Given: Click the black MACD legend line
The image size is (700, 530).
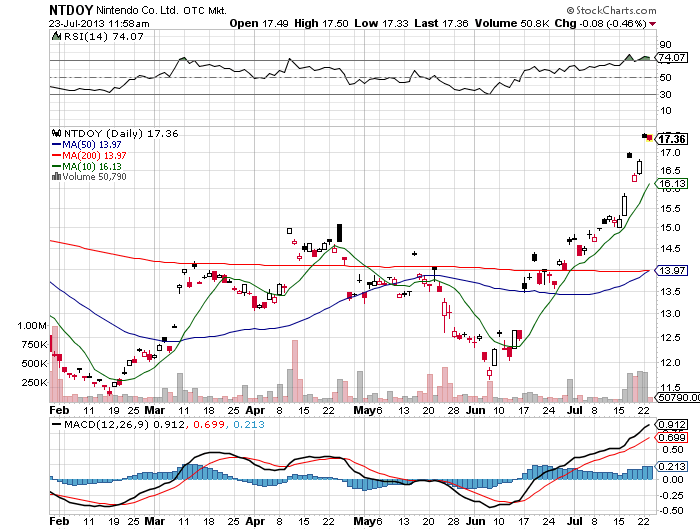Looking at the screenshot, I should 57,424.
